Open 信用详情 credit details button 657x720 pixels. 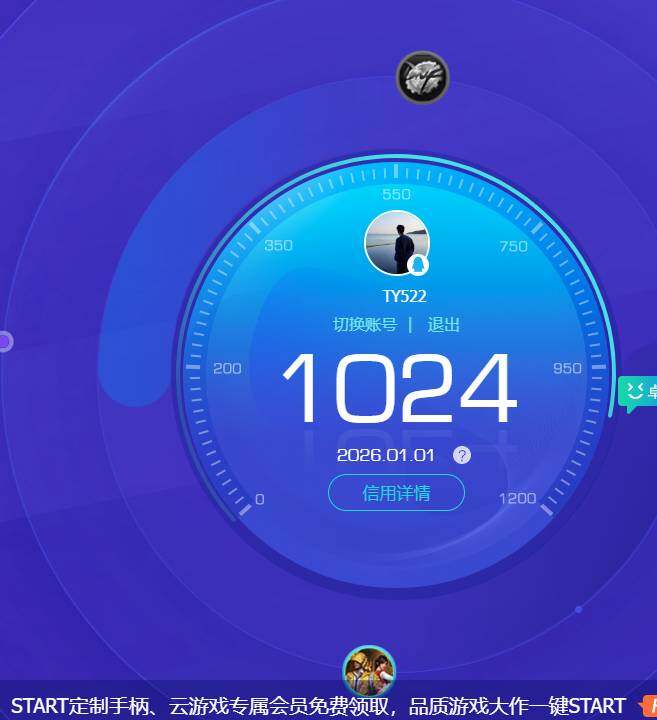397,493
